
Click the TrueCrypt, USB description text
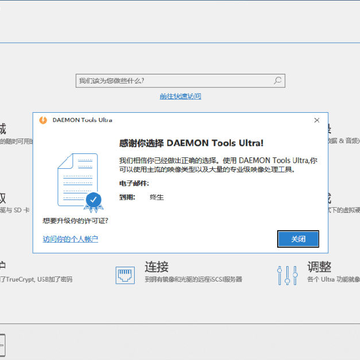(36, 279)
